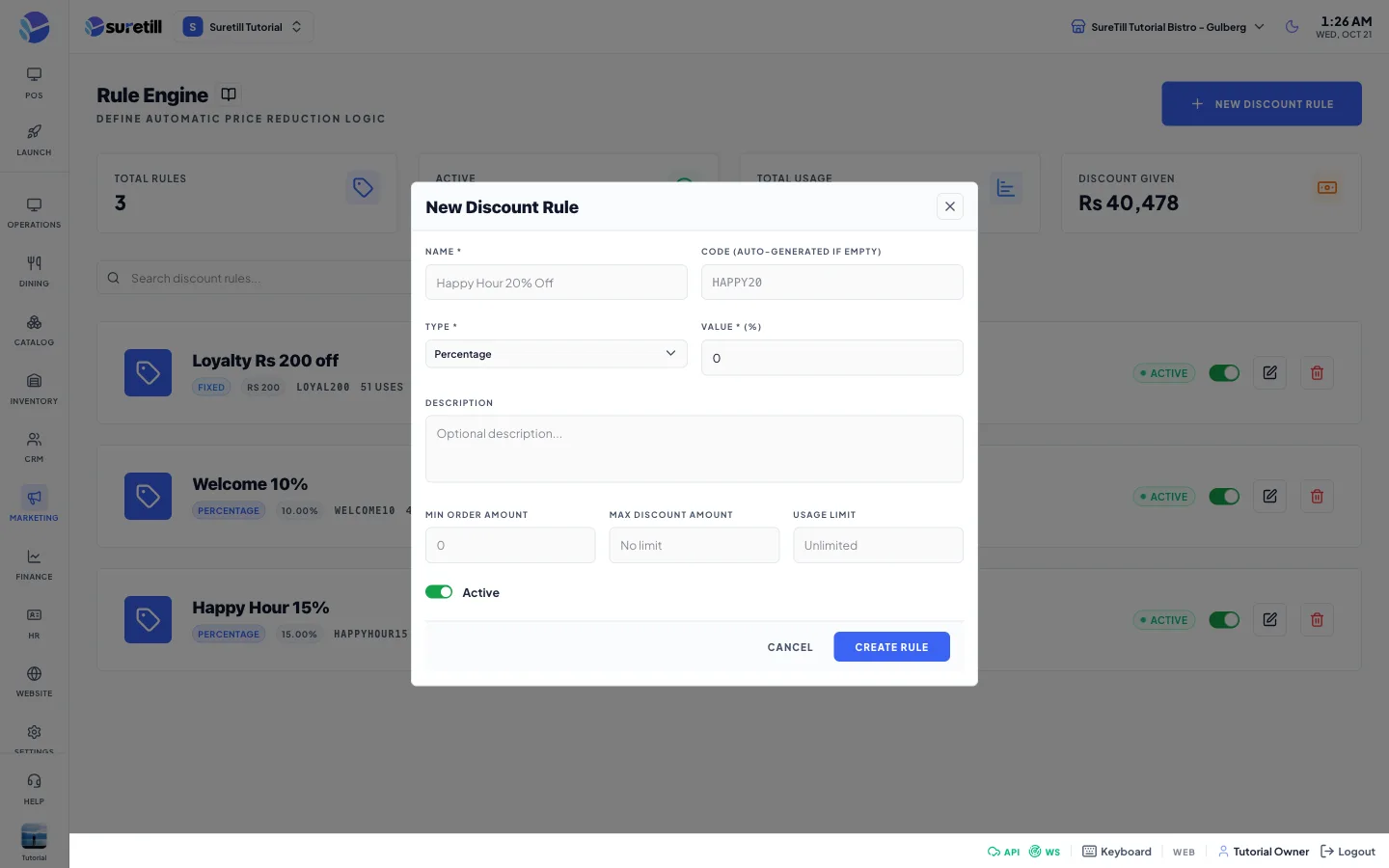Open the CRM sidebar icon

tap(34, 447)
